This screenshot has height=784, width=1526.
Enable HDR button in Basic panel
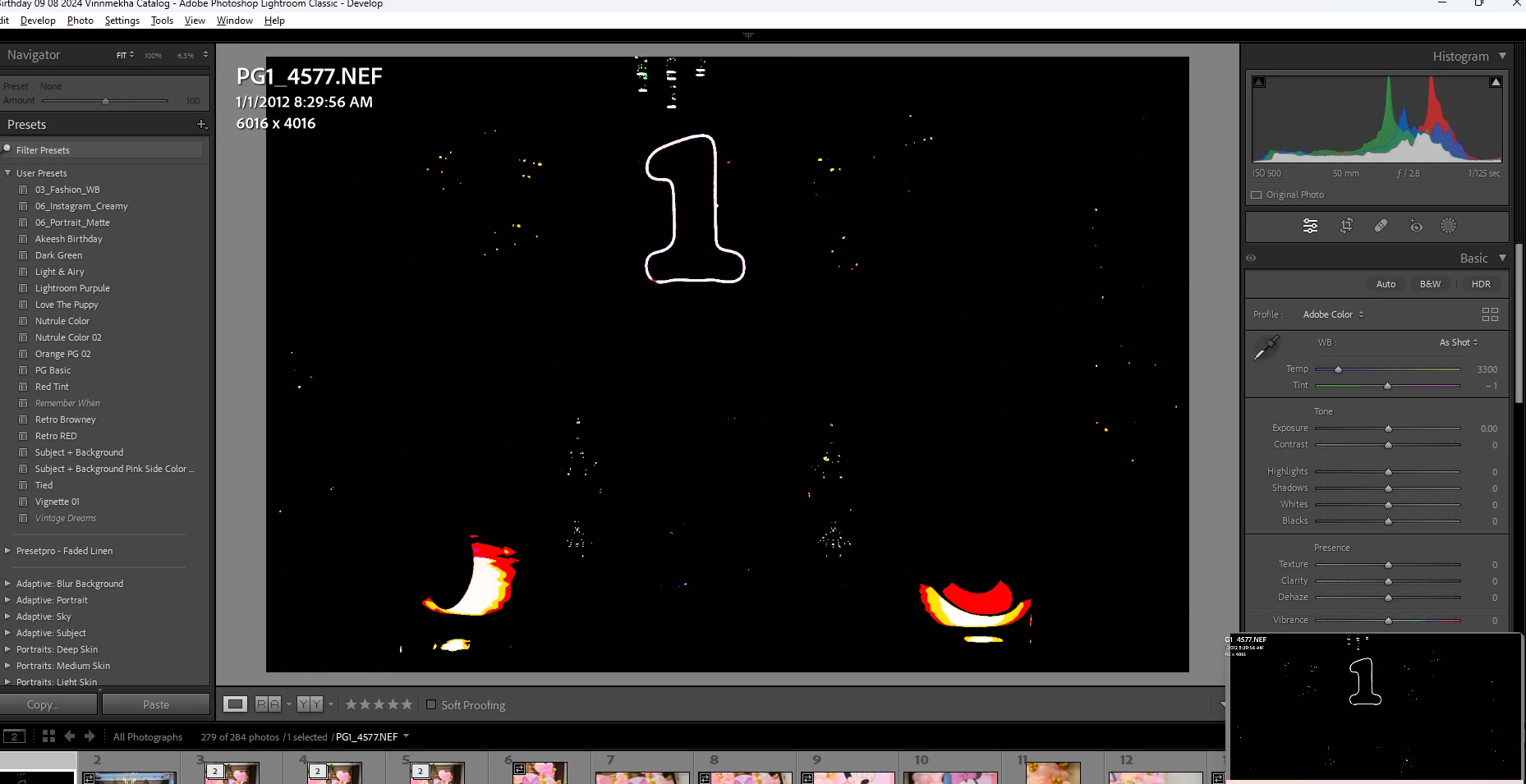(1481, 284)
